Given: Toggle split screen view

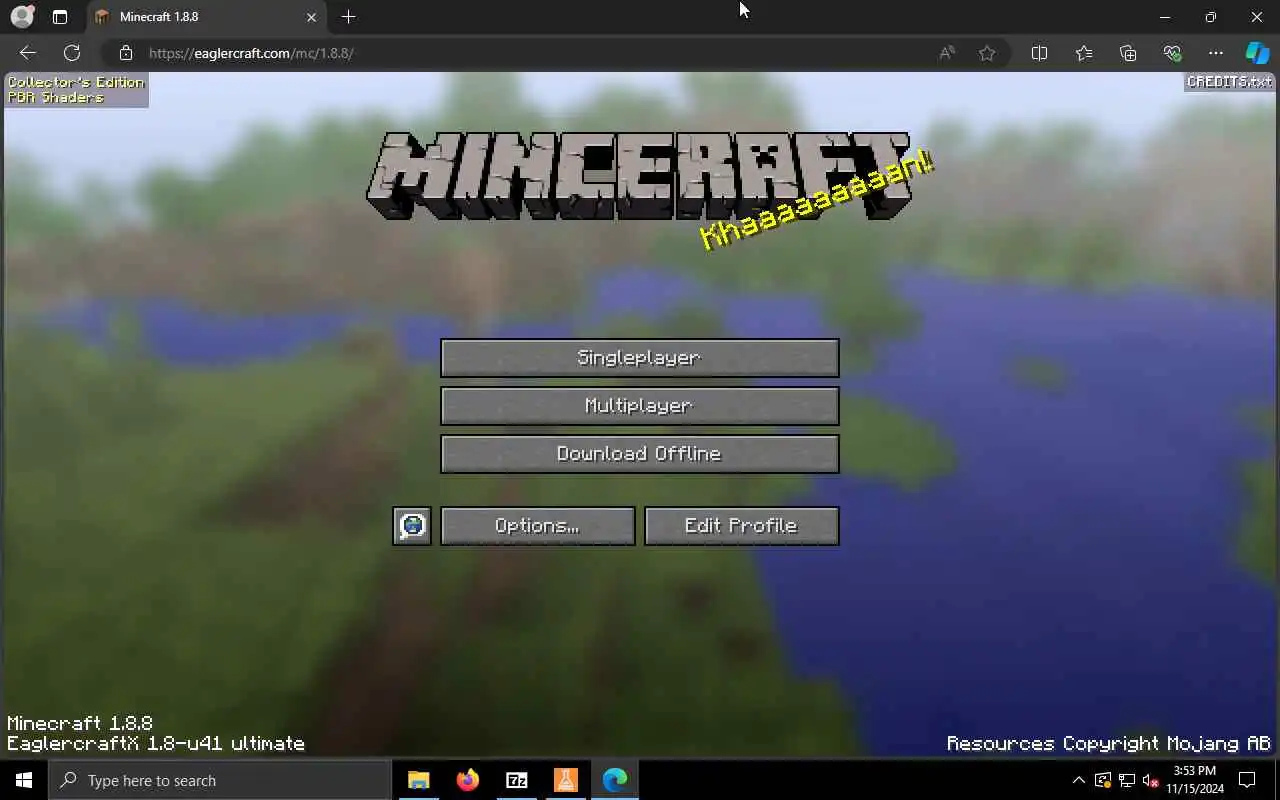Looking at the screenshot, I should [x=1039, y=53].
